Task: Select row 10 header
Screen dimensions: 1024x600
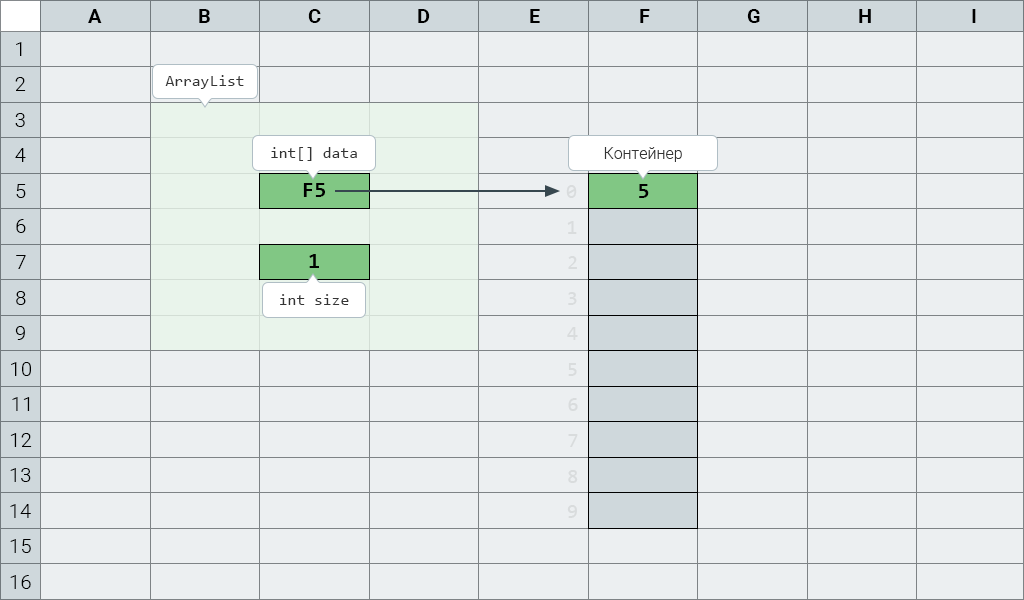Action: (20, 369)
